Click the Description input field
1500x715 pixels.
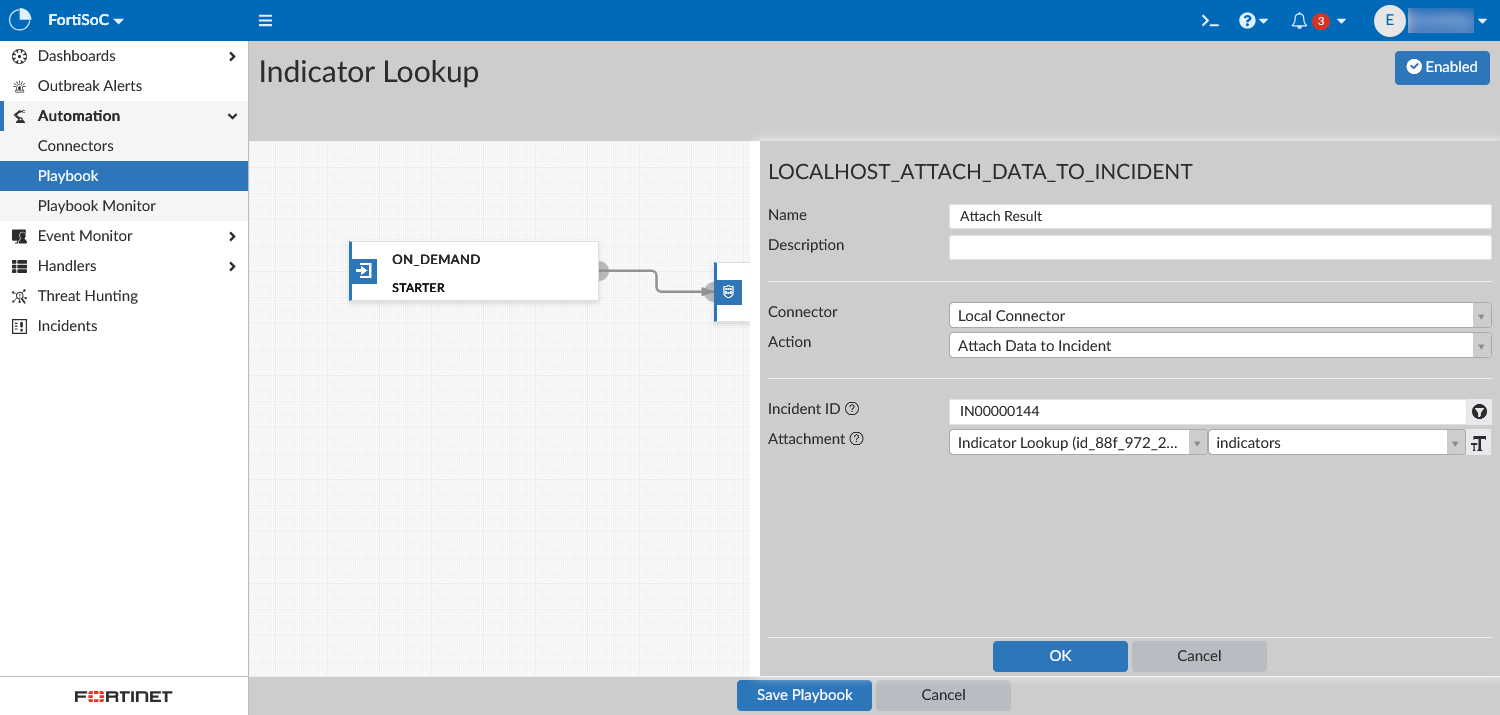(x=1219, y=247)
